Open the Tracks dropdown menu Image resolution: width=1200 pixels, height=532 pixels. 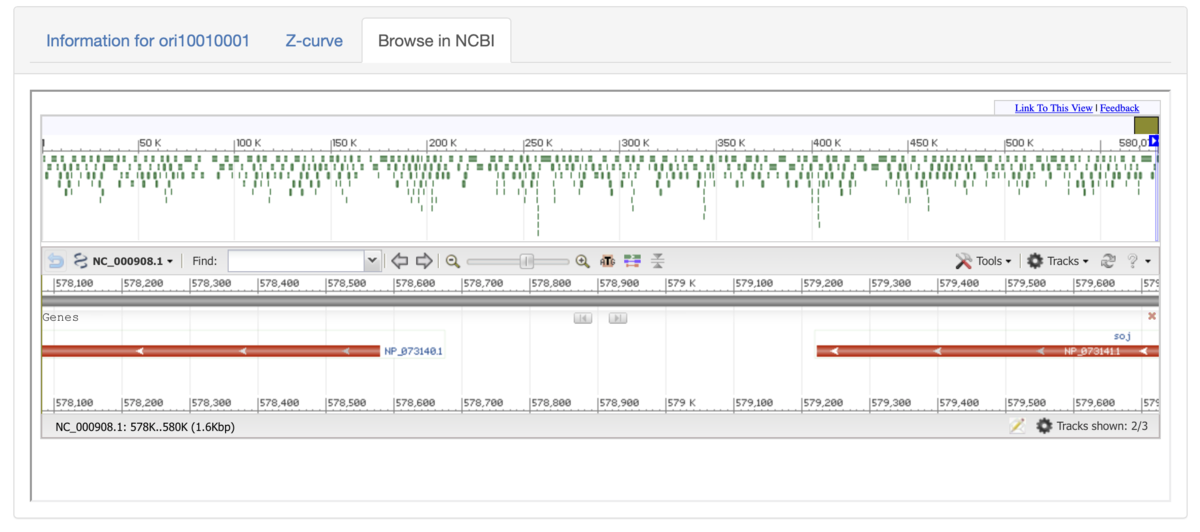click(1058, 261)
